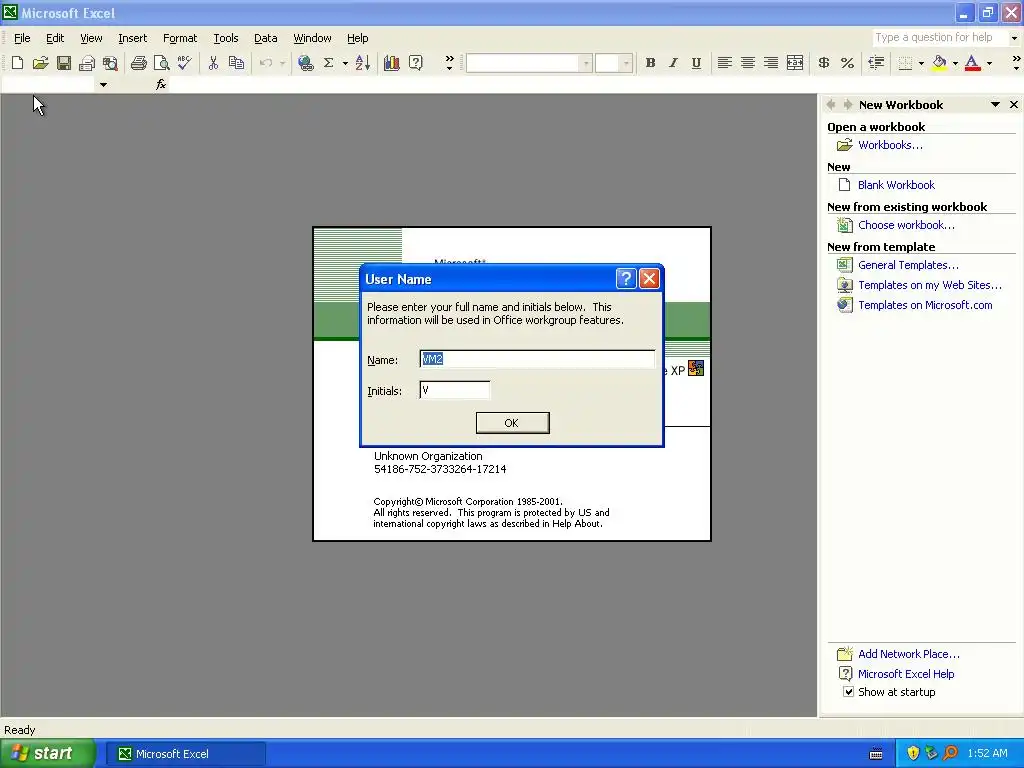This screenshot has height=768, width=1024.
Task: Click the Borders icon
Action: 905,63
